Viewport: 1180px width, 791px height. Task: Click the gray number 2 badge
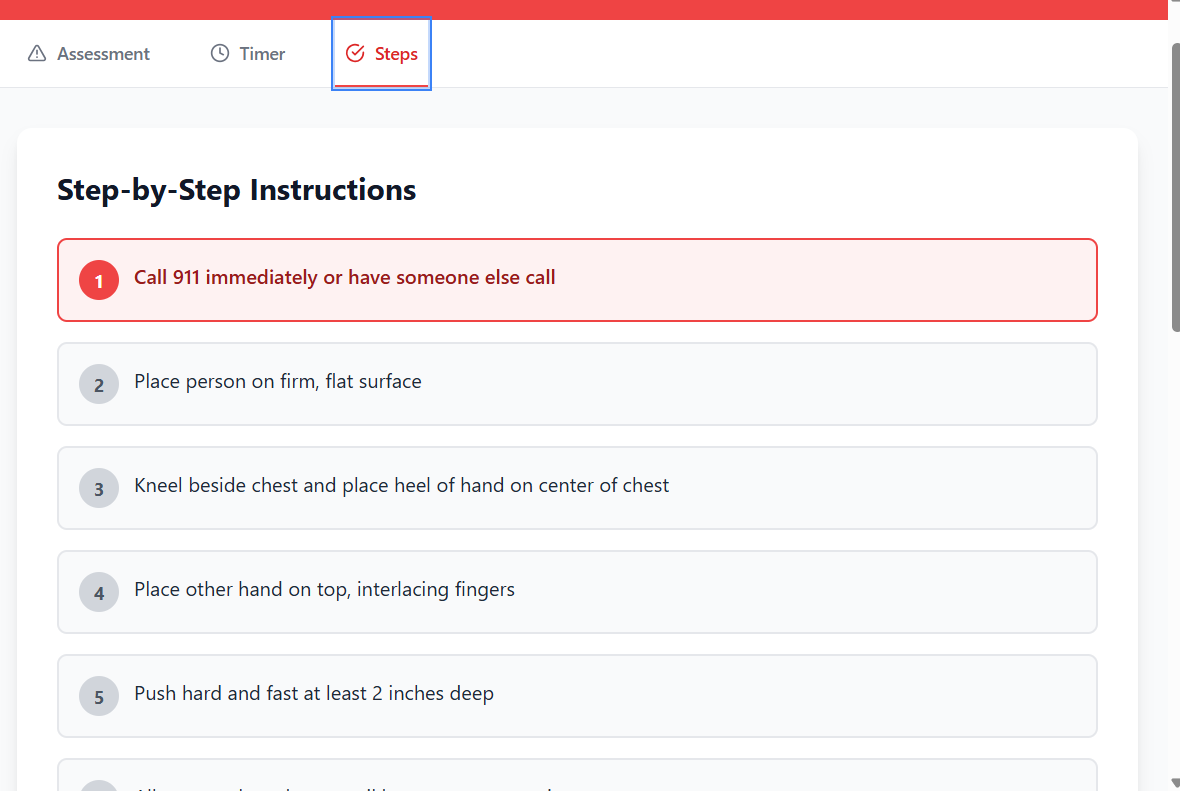click(x=99, y=384)
